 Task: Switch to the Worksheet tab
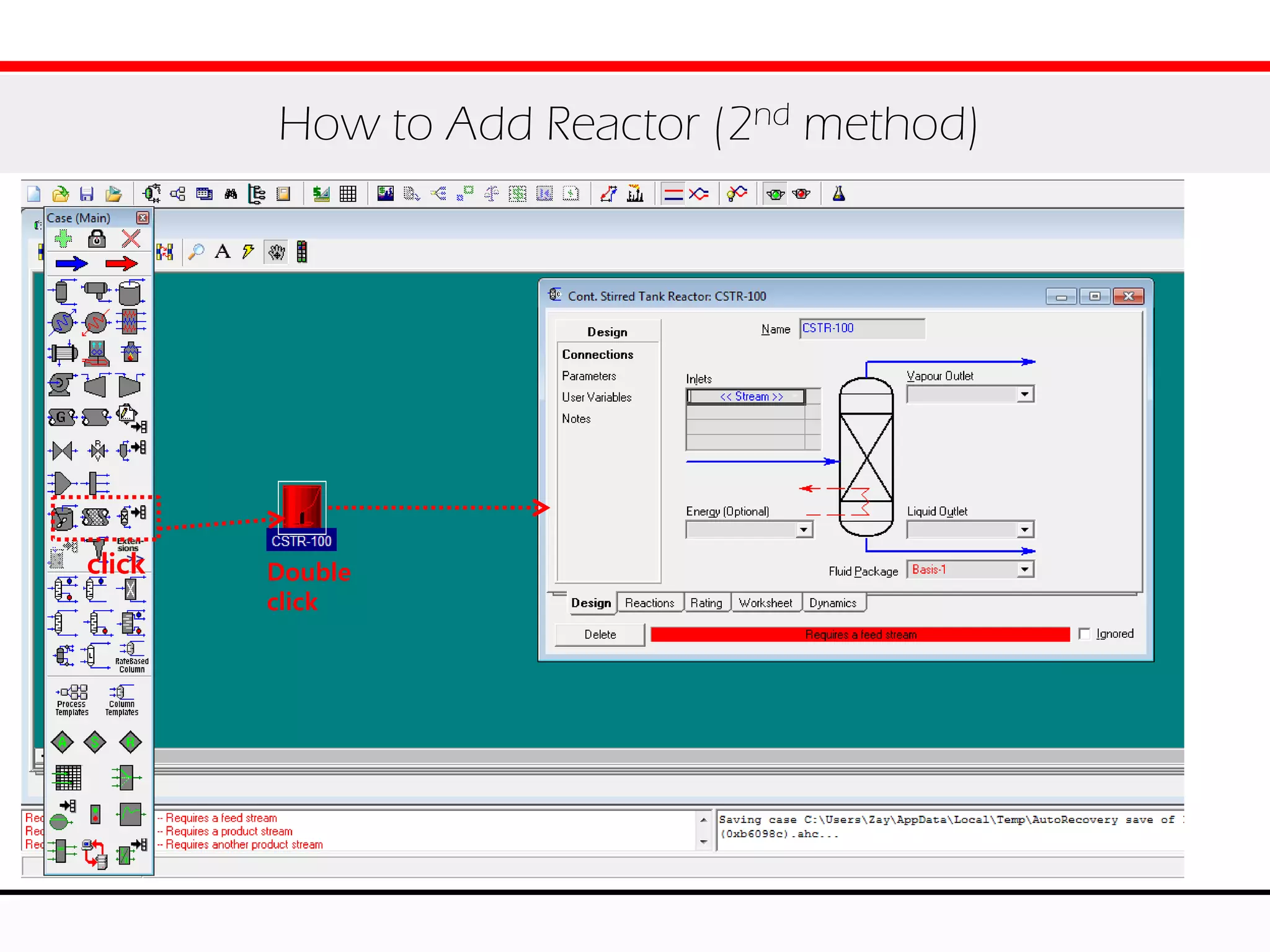click(x=765, y=603)
